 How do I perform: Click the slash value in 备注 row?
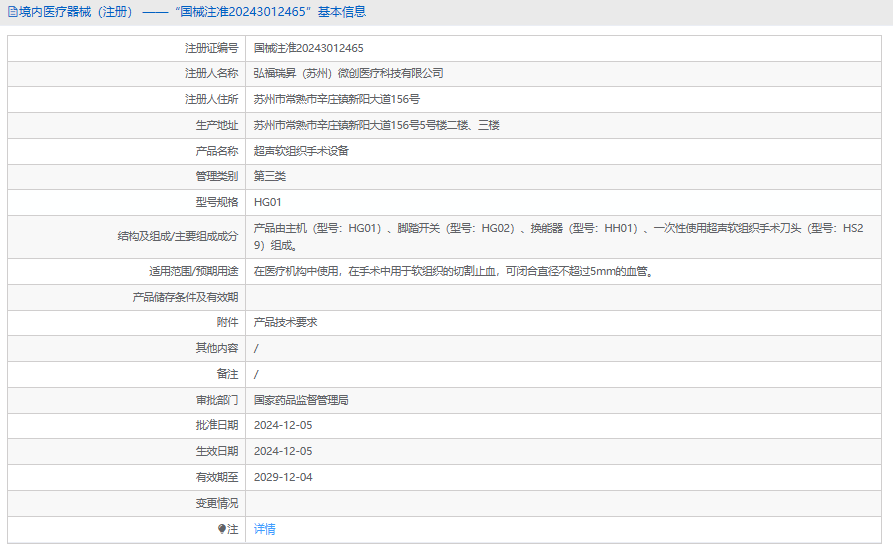click(x=256, y=374)
